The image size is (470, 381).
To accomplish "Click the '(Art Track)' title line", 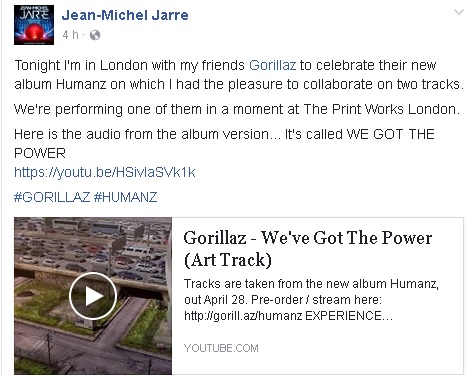I will (x=228, y=260).
